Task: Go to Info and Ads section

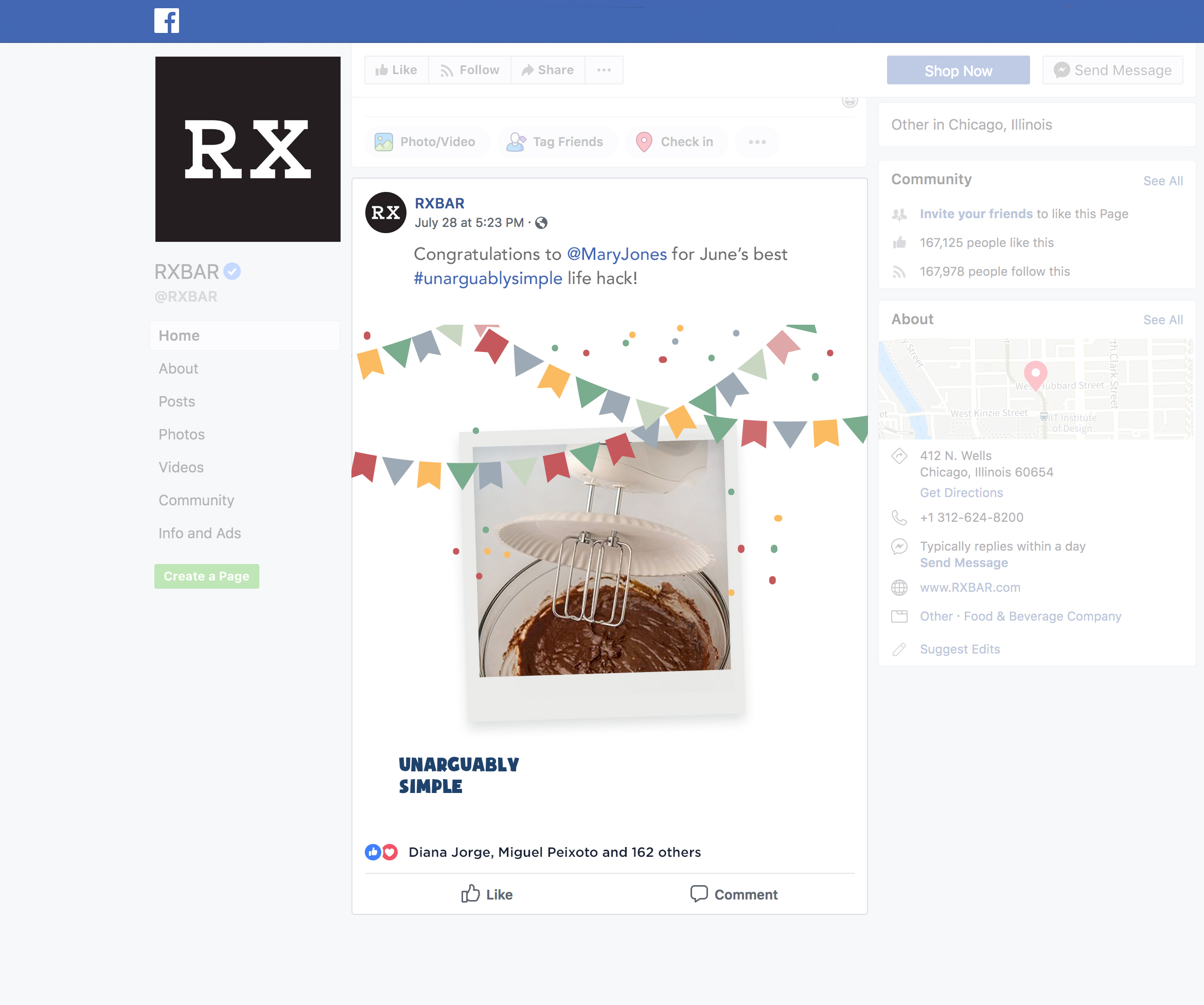Action: (x=200, y=533)
